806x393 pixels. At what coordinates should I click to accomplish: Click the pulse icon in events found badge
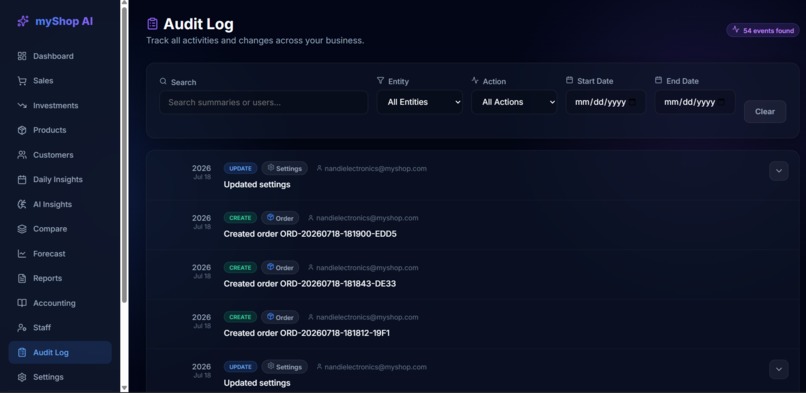point(736,30)
